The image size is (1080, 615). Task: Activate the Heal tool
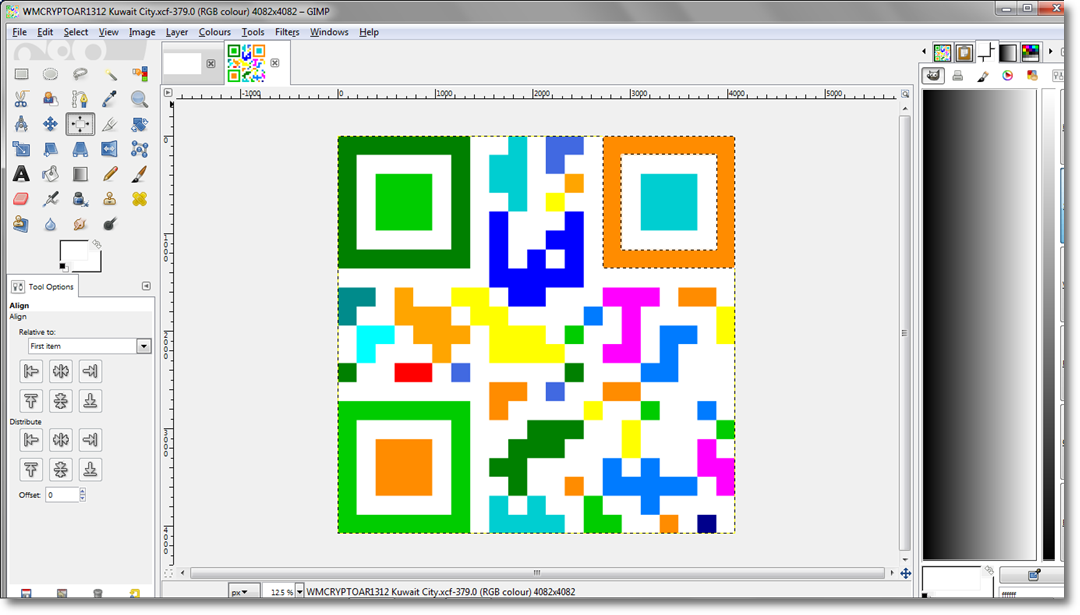pyautogui.click(x=139, y=199)
